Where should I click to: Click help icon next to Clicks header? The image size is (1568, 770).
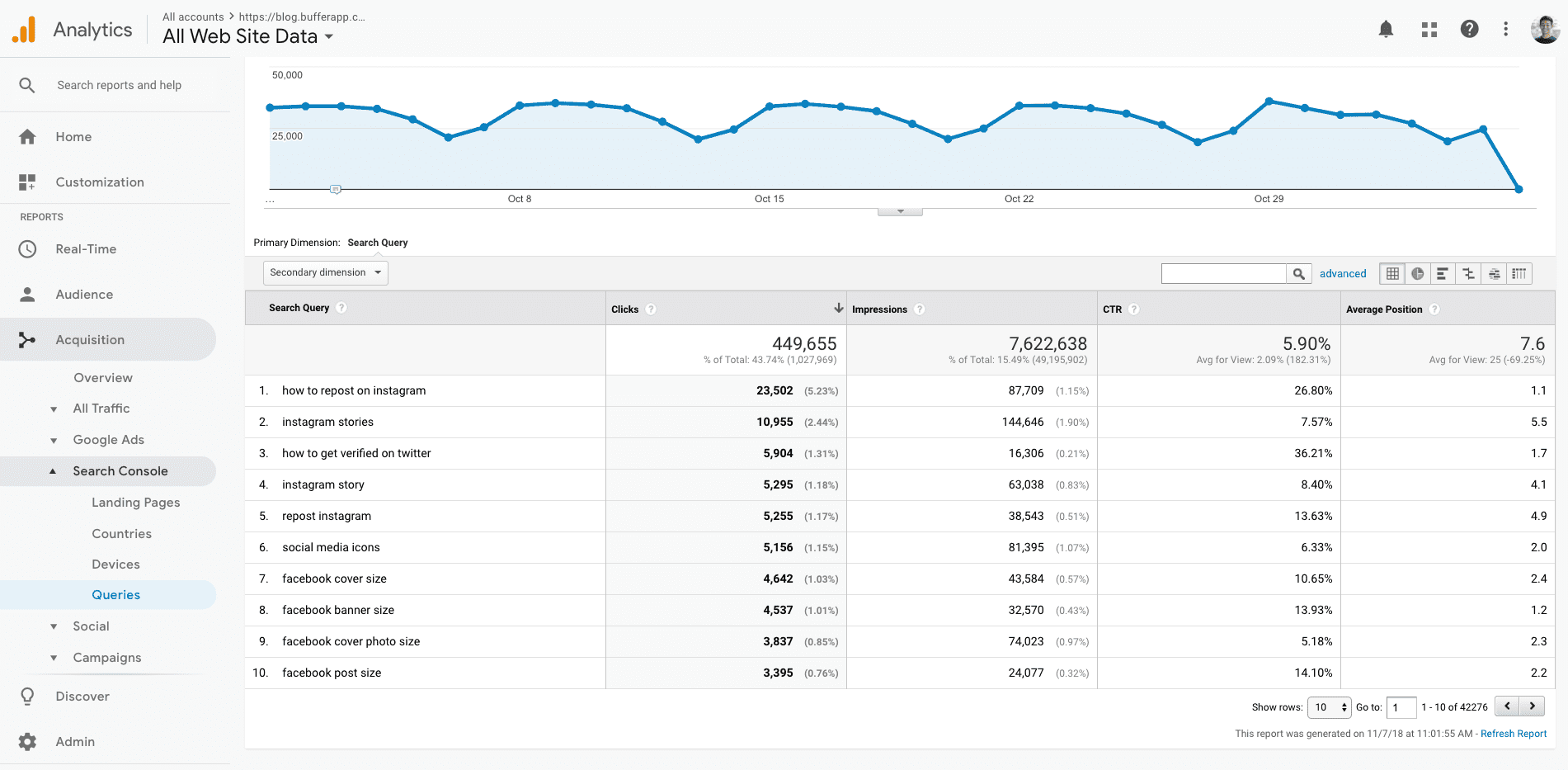pyautogui.click(x=651, y=309)
